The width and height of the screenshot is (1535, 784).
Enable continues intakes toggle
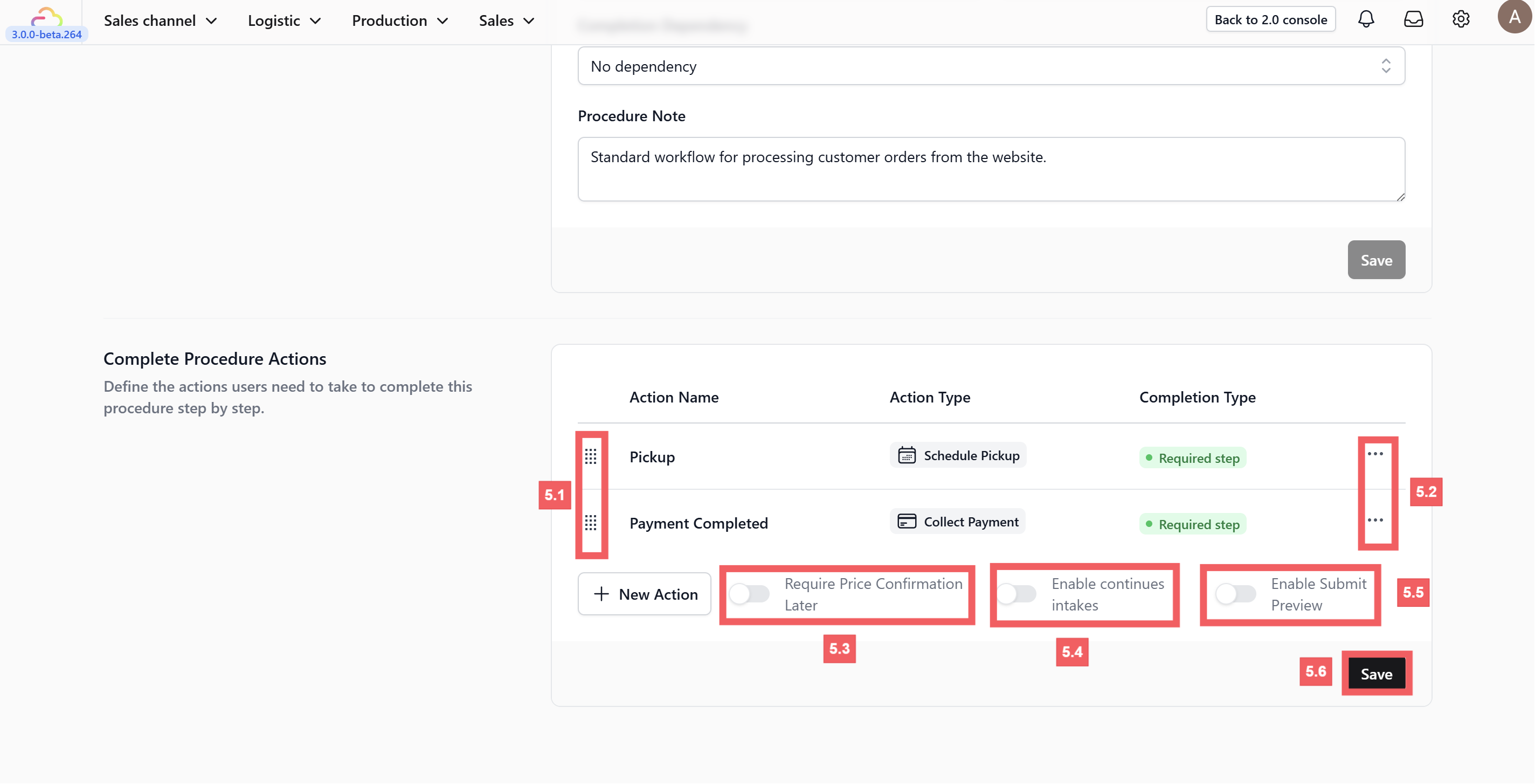[1017, 594]
